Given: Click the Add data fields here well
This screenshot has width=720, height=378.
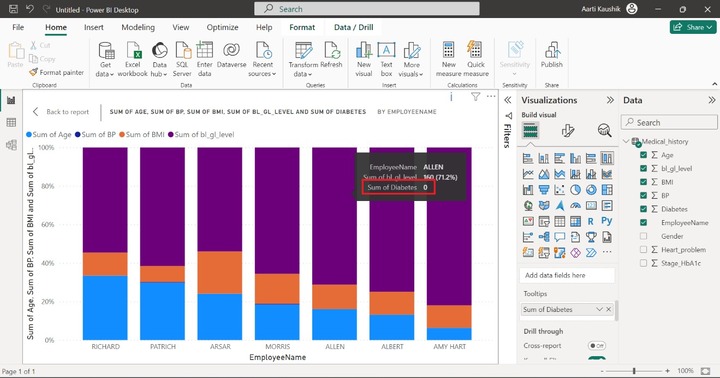Looking at the screenshot, I should pyautogui.click(x=568, y=275).
